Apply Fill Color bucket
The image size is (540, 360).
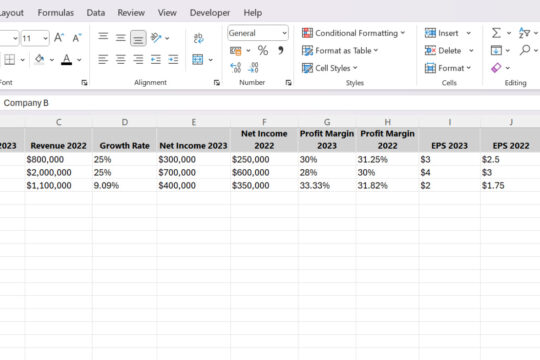39,59
